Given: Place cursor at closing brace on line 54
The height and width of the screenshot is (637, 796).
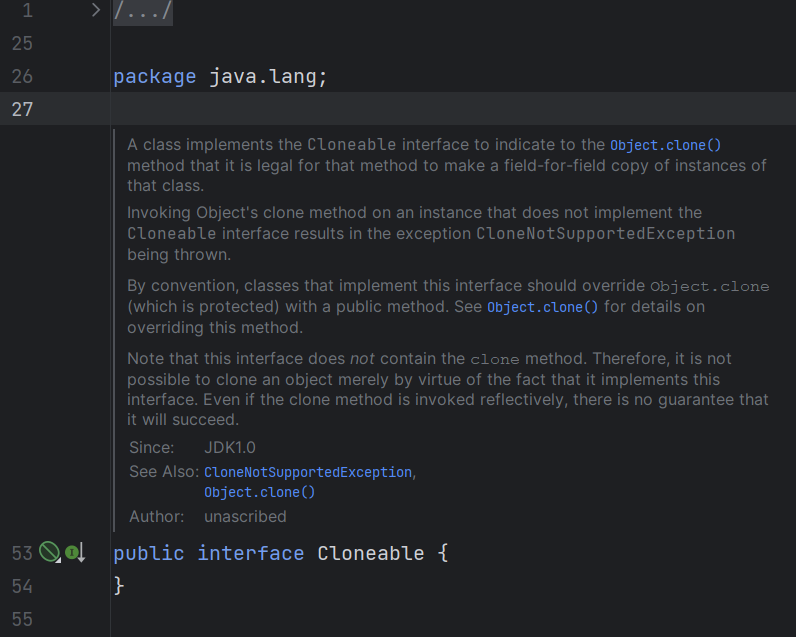Looking at the screenshot, I should (x=119, y=586).
